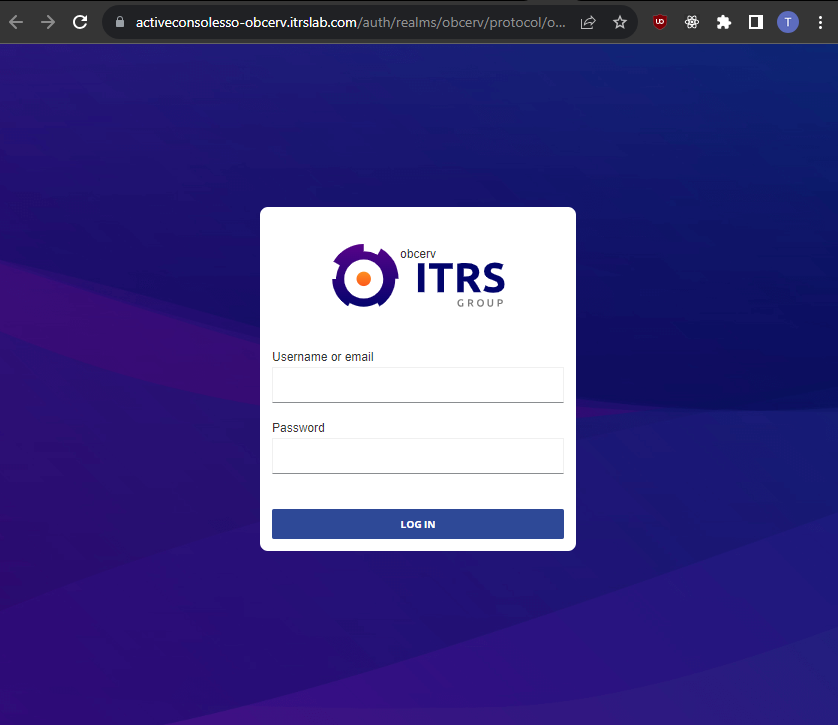Viewport: 838px width, 725px height.
Task: Click the ITRS Group logo text
Action: coord(460,279)
